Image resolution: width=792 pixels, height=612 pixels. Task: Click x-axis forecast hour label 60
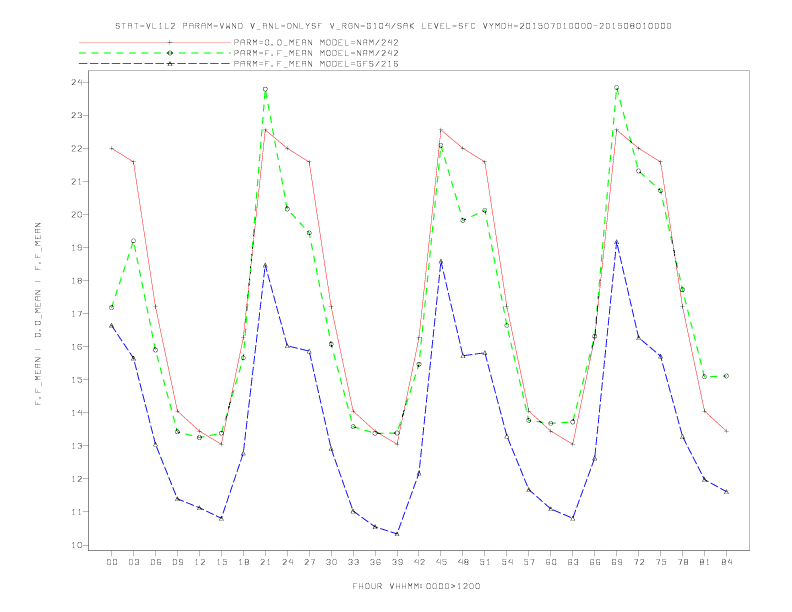(551, 562)
